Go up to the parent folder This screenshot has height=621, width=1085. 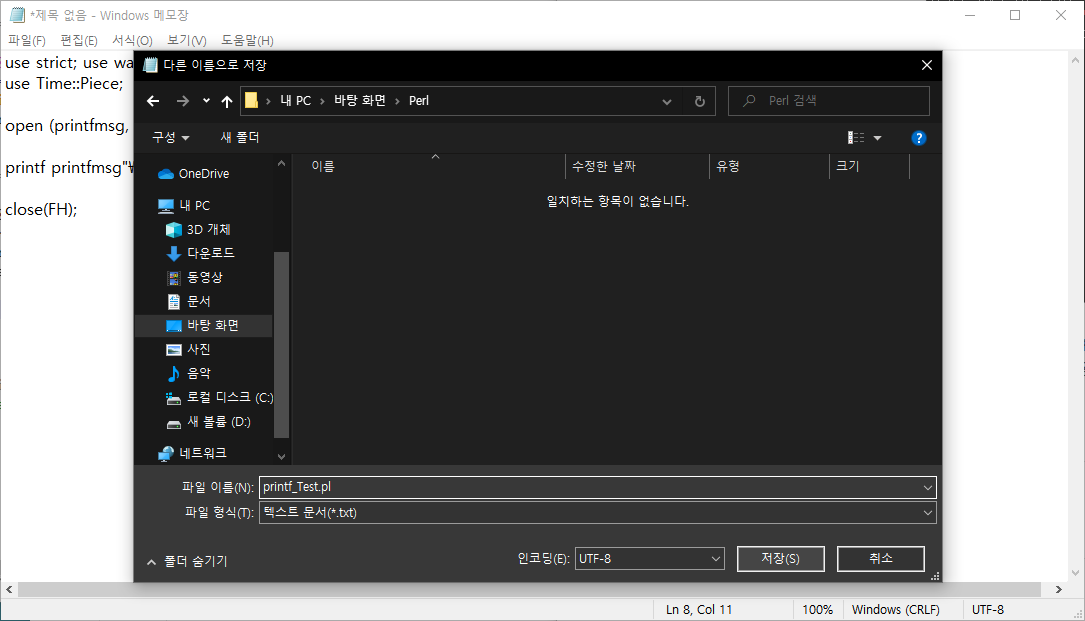(226, 100)
